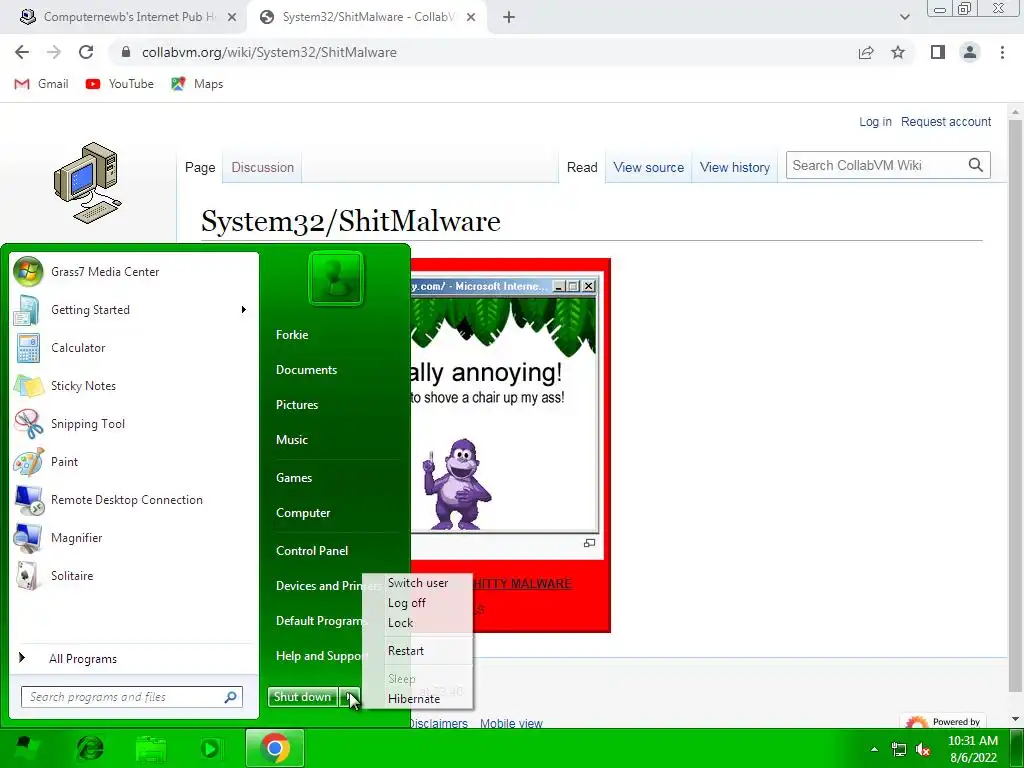1024x768 pixels.
Task: Open Games in start menu
Action: (294, 477)
